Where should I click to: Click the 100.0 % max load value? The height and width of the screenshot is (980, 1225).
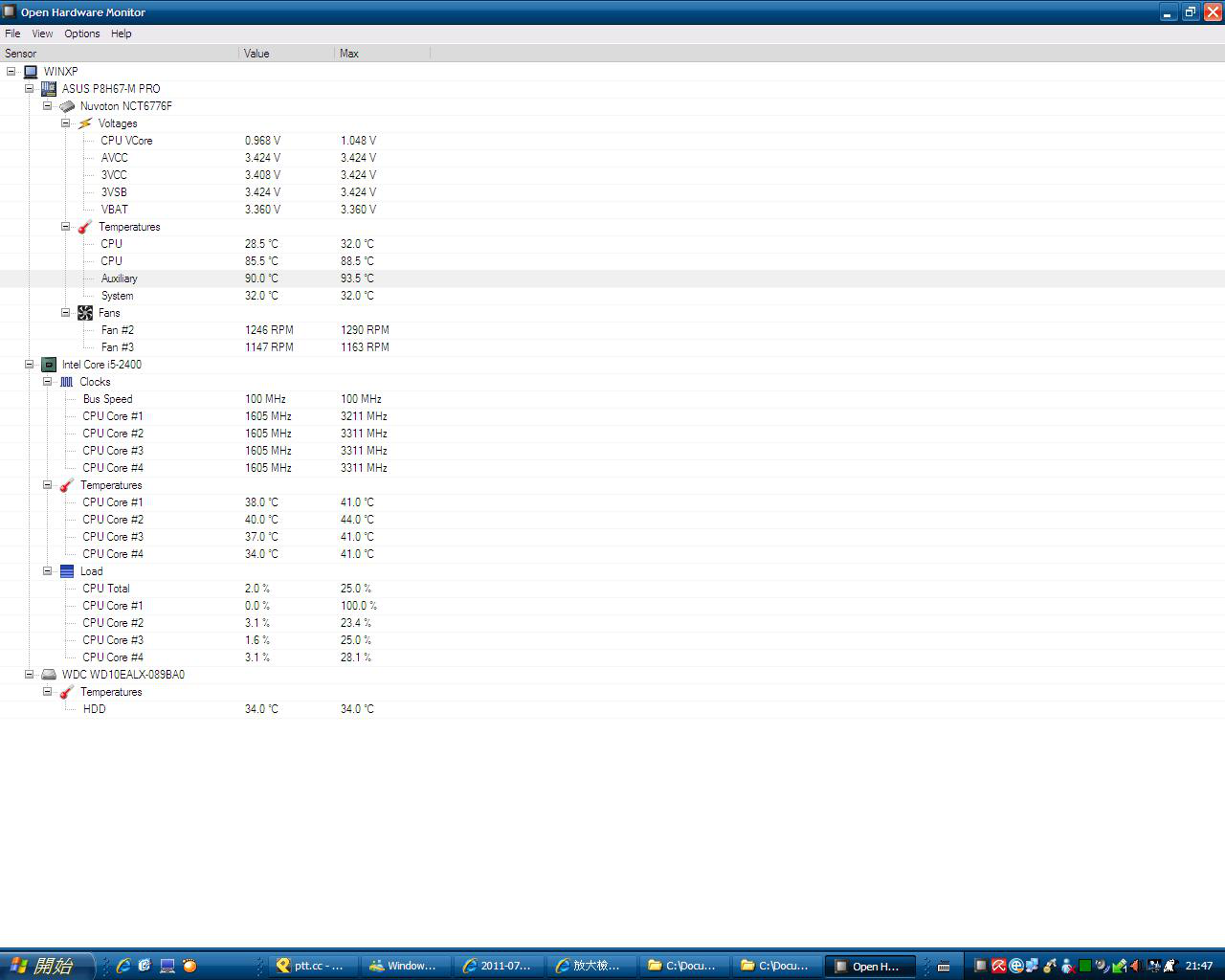(x=359, y=606)
